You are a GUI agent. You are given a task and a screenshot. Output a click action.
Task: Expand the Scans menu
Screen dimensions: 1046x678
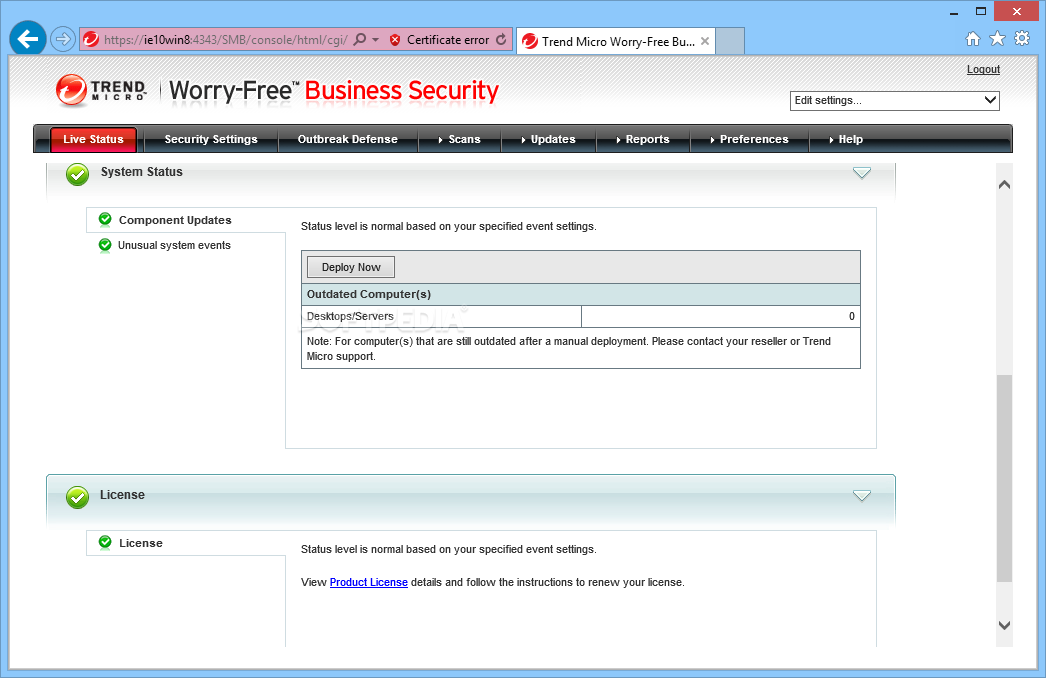pos(460,139)
